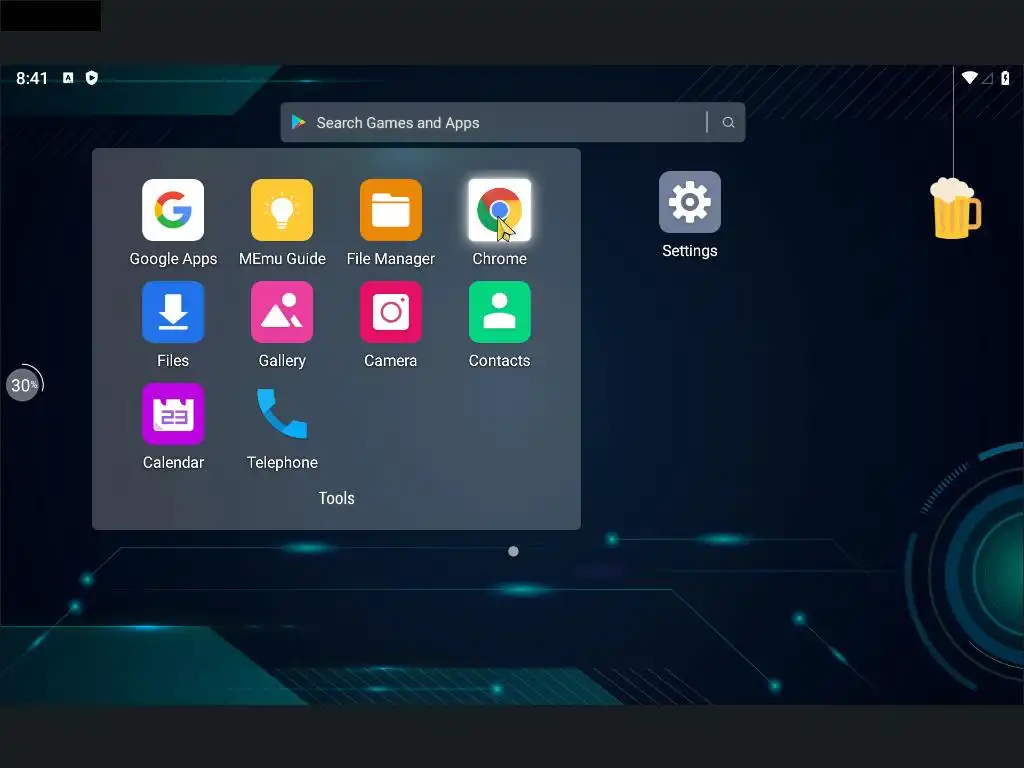Viewport: 1024px width, 768px height.
Task: Open Android Settings gear icon
Action: coord(690,202)
